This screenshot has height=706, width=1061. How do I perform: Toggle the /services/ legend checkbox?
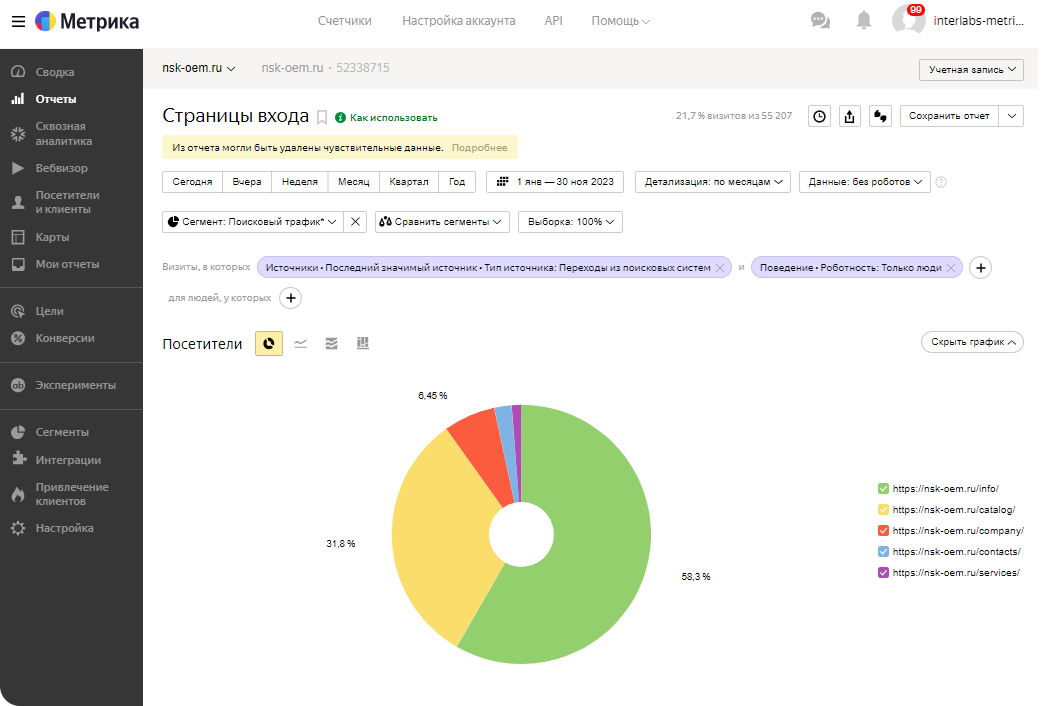coord(883,573)
